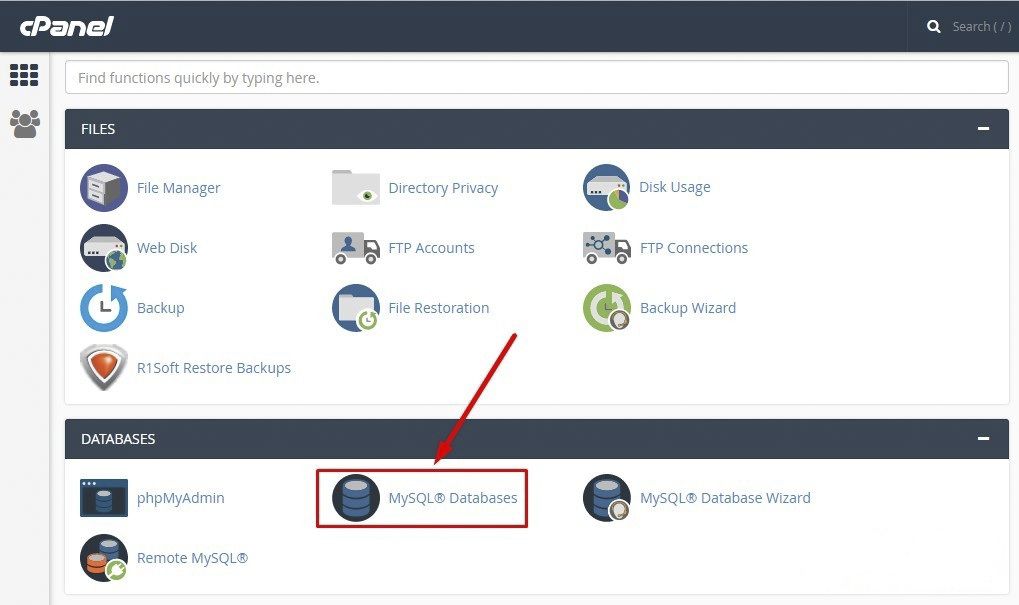Image resolution: width=1019 pixels, height=605 pixels.
Task: Open the home grid icon in sidebar
Action: click(x=24, y=75)
